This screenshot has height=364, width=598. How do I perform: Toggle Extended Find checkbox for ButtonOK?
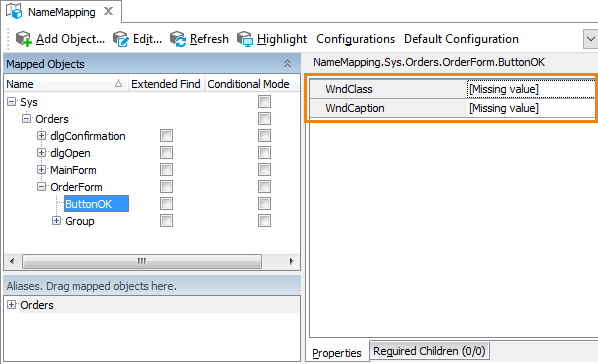click(166, 204)
